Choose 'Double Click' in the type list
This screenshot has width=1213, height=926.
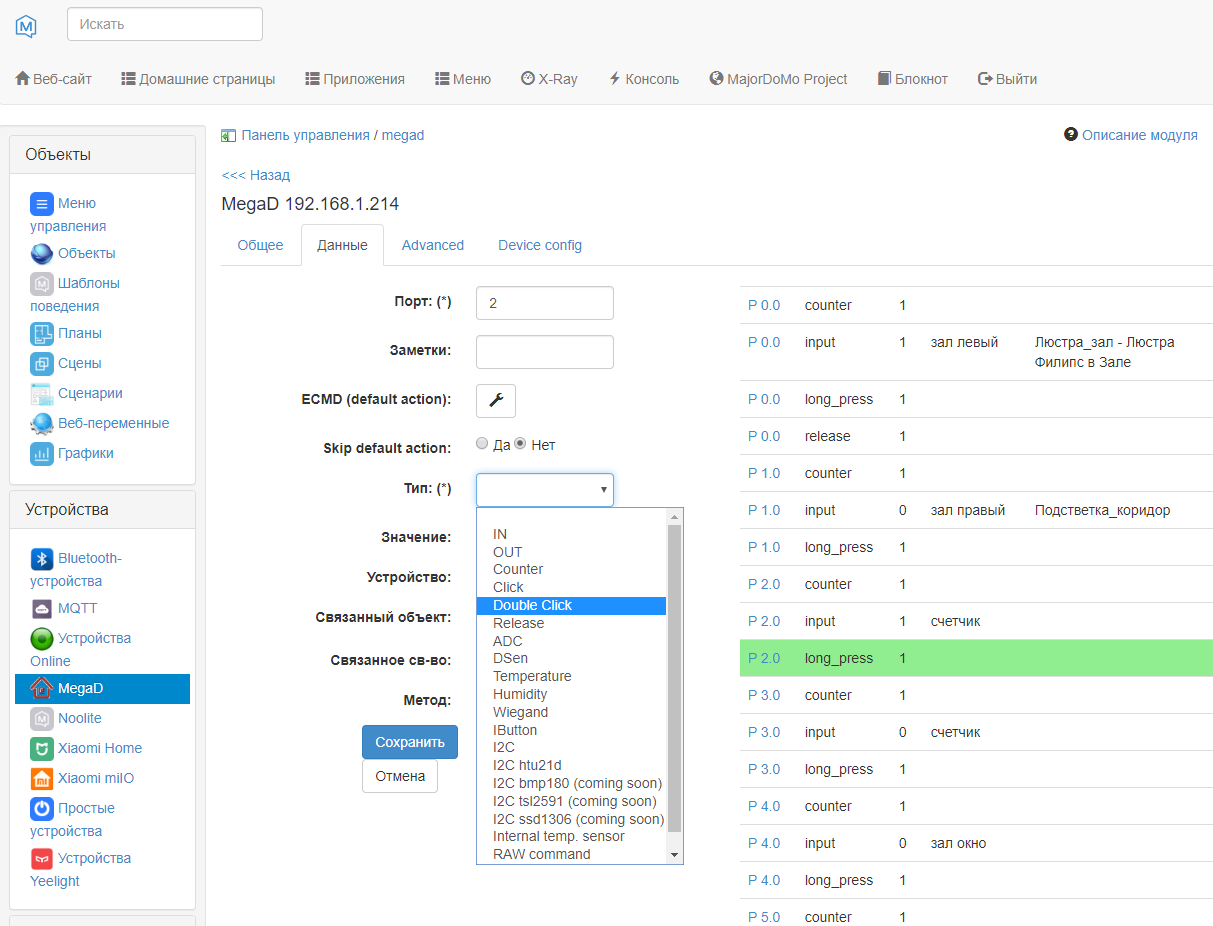[532, 605]
